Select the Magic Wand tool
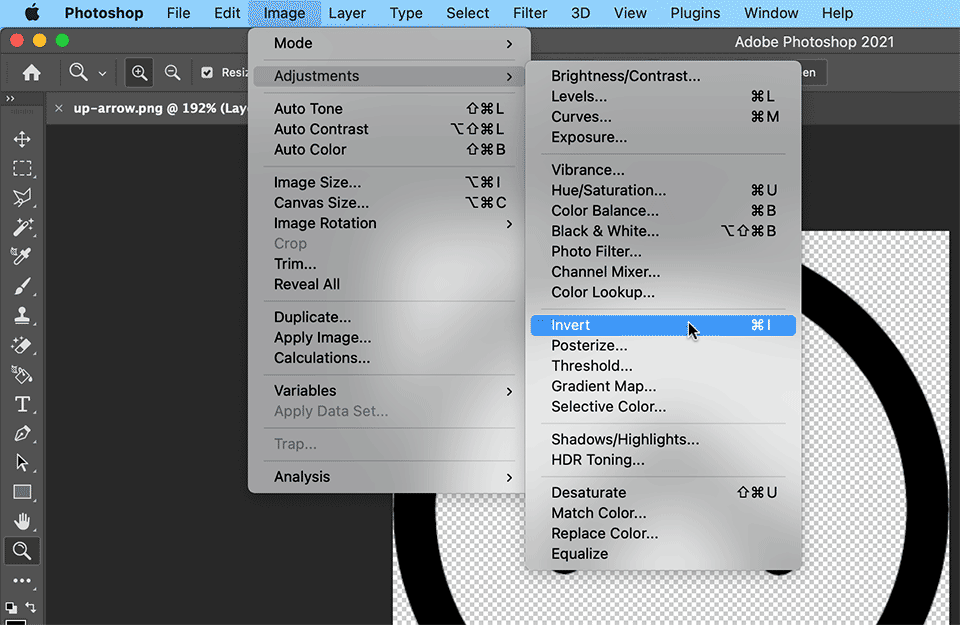 point(22,227)
